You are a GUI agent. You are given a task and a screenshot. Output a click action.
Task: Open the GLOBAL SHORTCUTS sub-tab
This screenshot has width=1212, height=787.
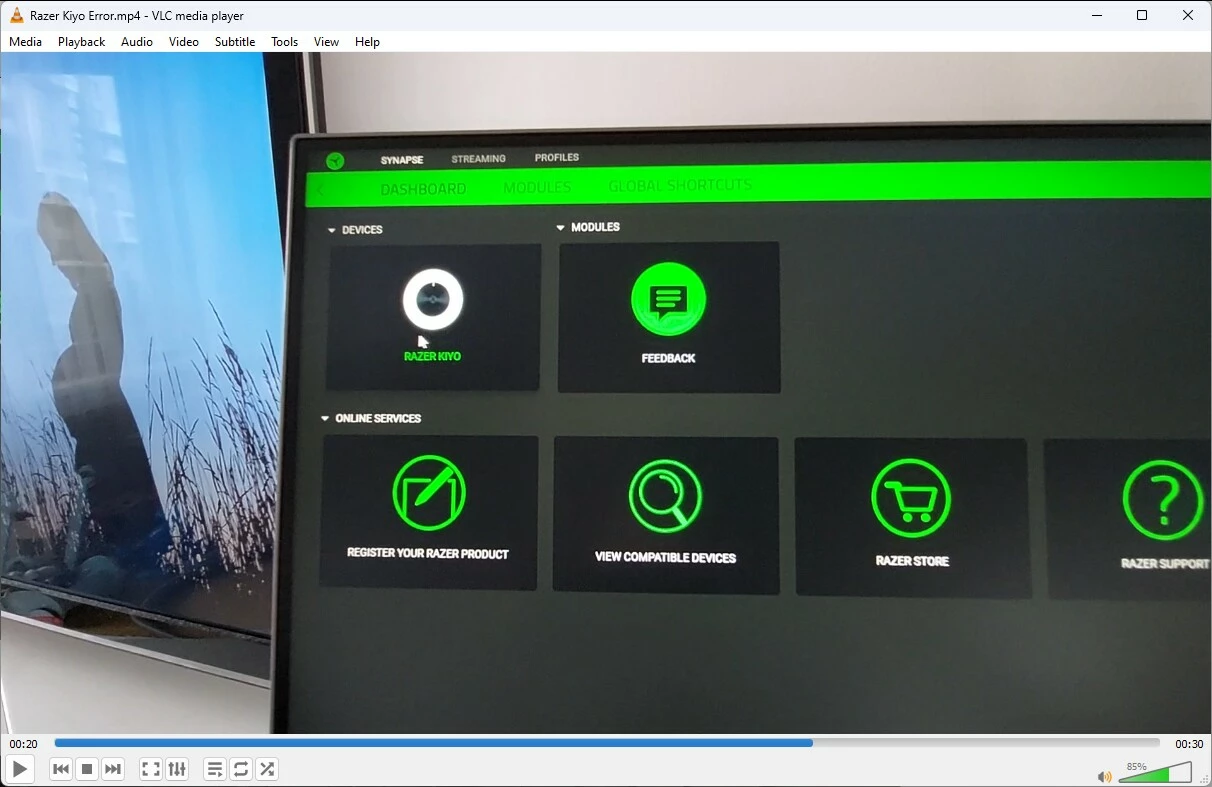(680, 185)
